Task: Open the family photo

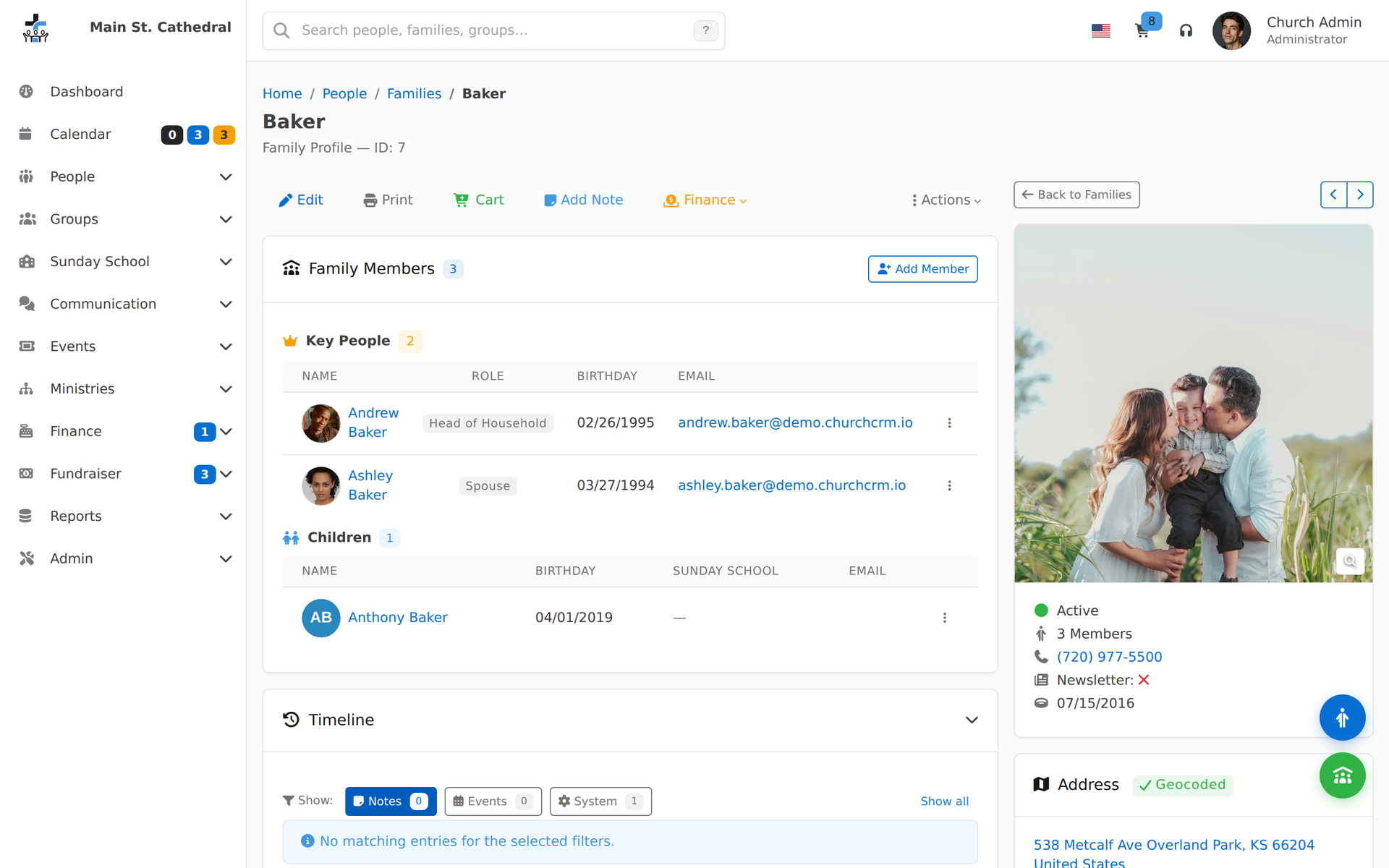Action: (x=1193, y=404)
